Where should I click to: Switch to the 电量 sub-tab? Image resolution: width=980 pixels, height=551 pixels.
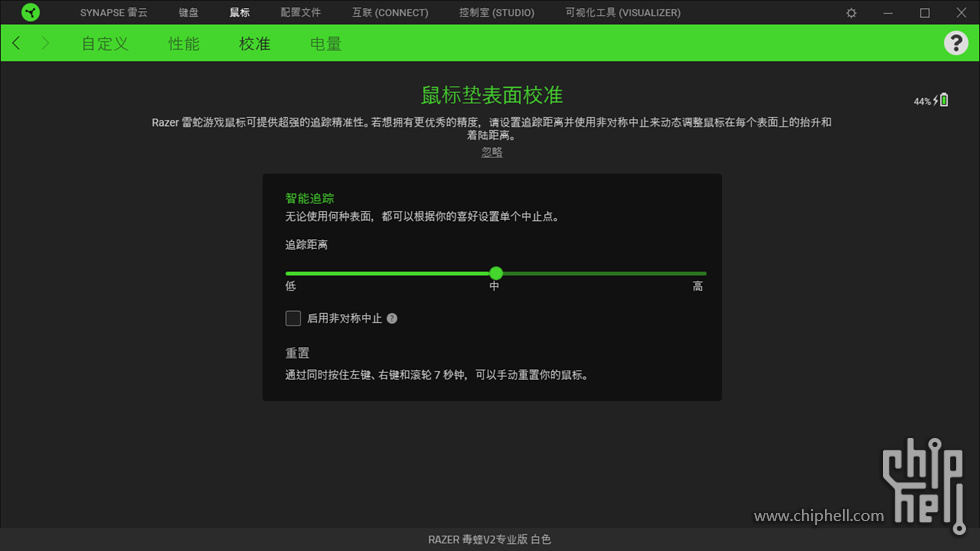(326, 44)
